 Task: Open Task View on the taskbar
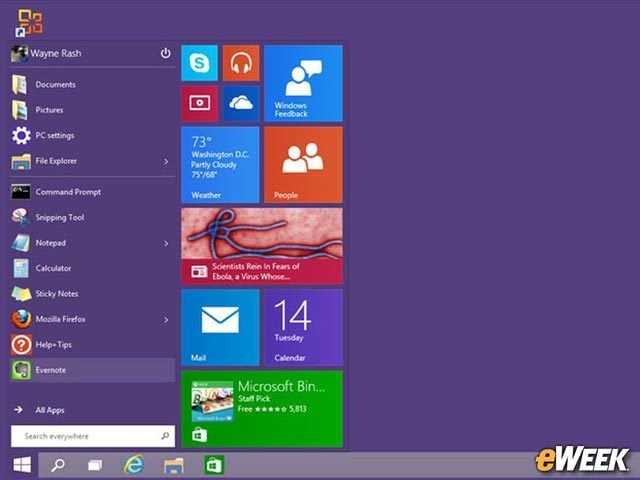coord(95,465)
